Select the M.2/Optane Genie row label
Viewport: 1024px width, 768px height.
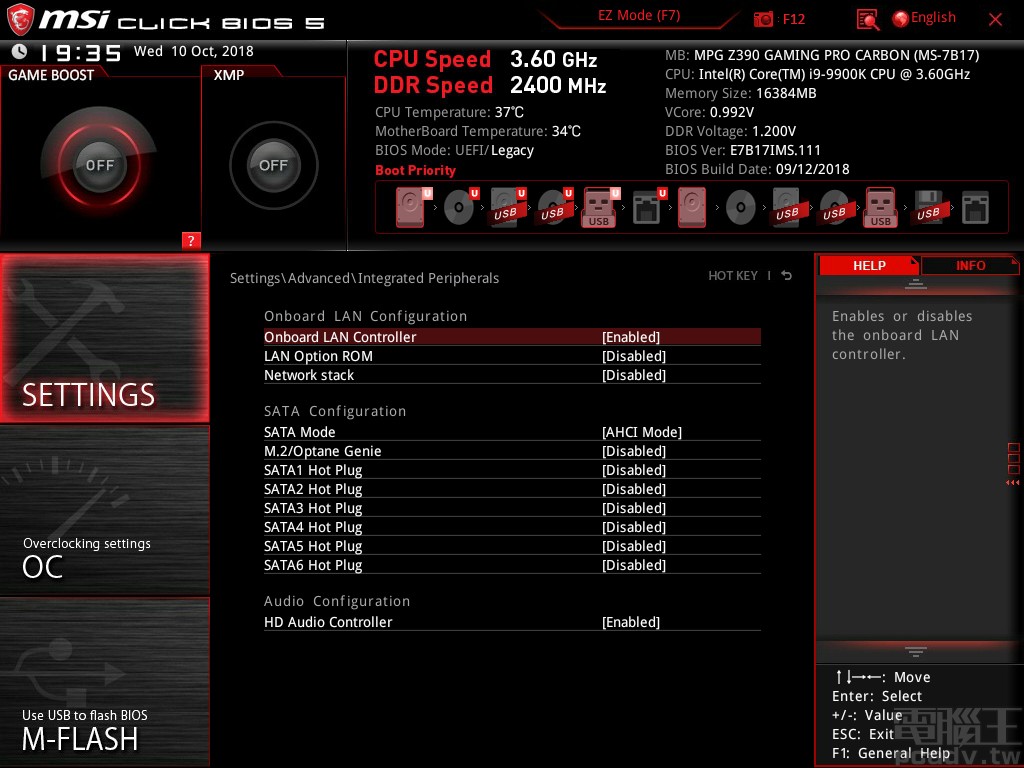pyautogui.click(x=323, y=451)
